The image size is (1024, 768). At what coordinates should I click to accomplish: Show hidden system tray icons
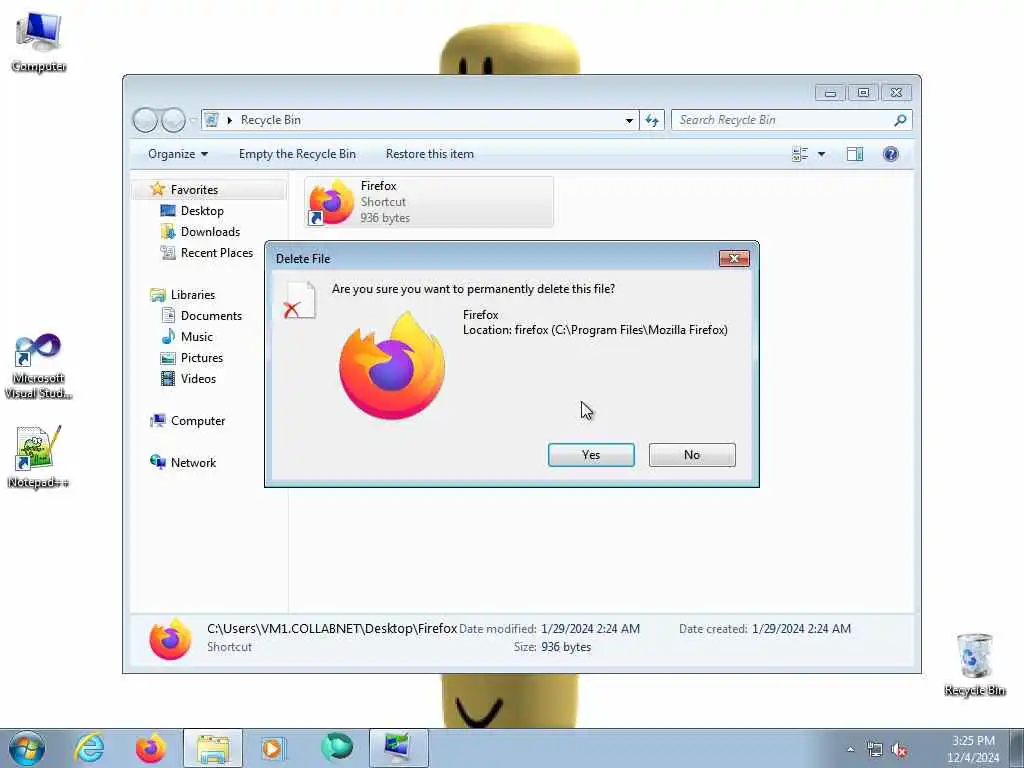850,750
